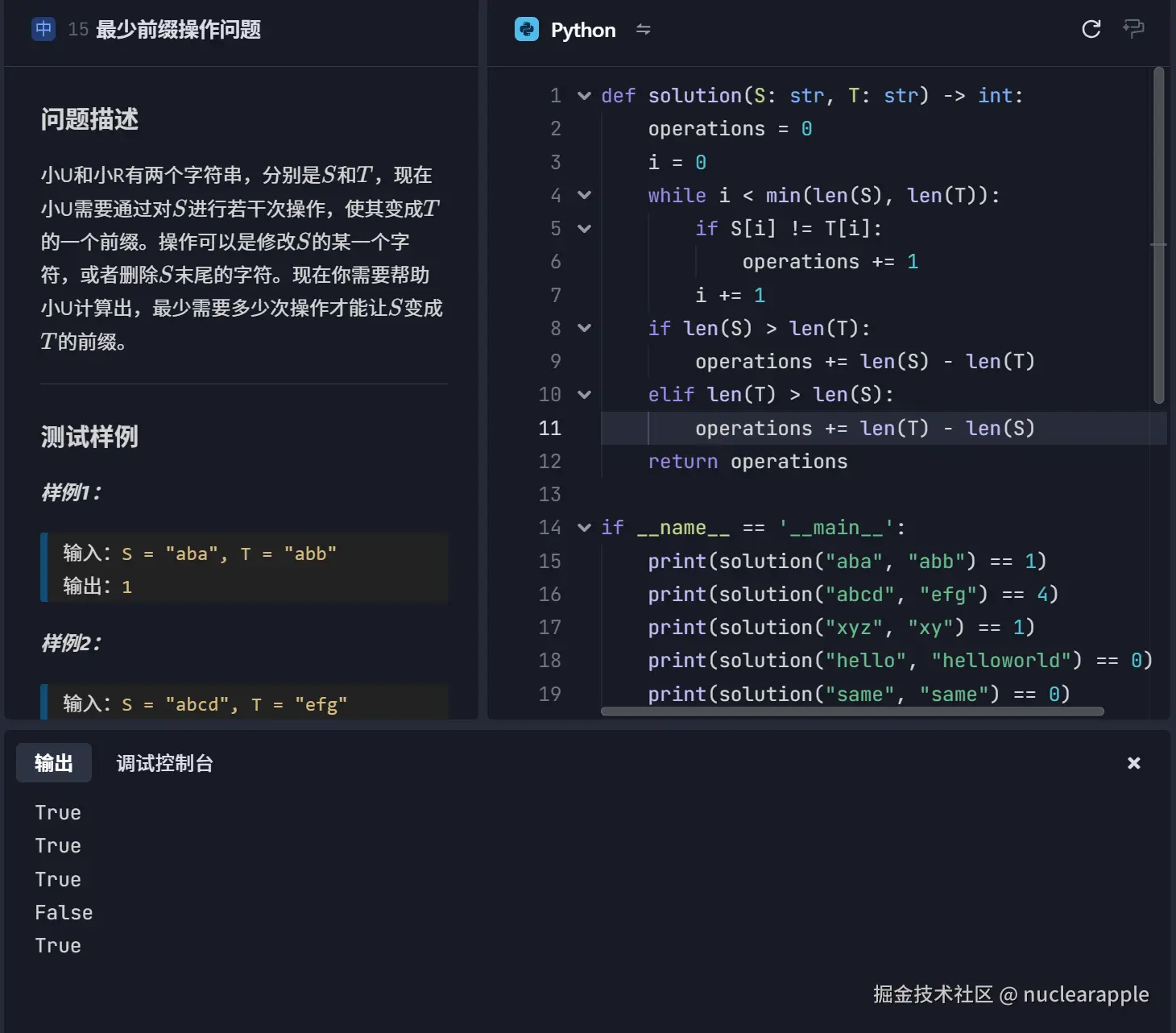The width and height of the screenshot is (1176, 1033).
Task: Switch programming language via swap arrows icon
Action: coord(643,30)
